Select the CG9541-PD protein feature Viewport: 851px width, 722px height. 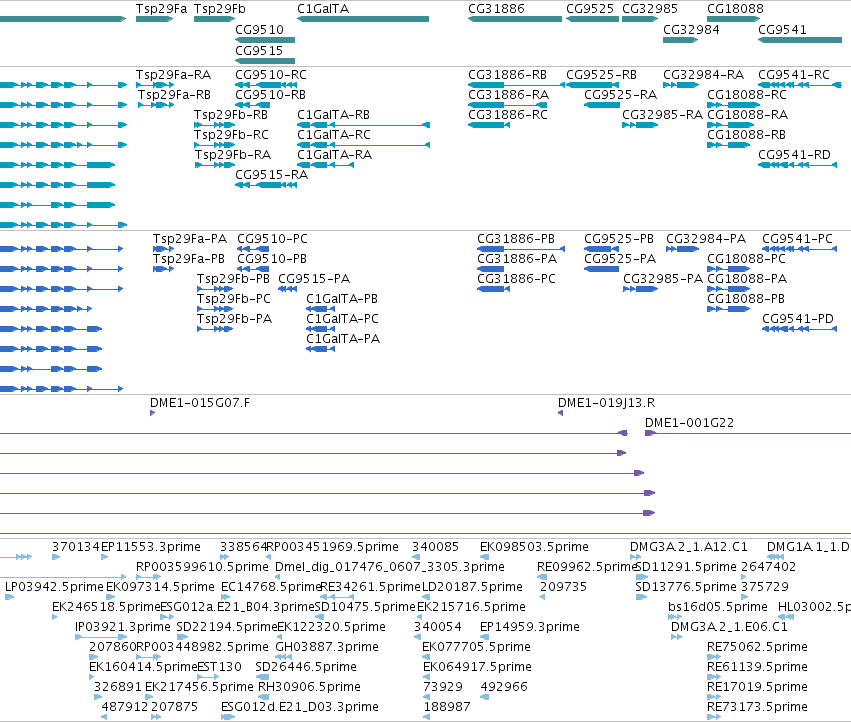(x=799, y=329)
